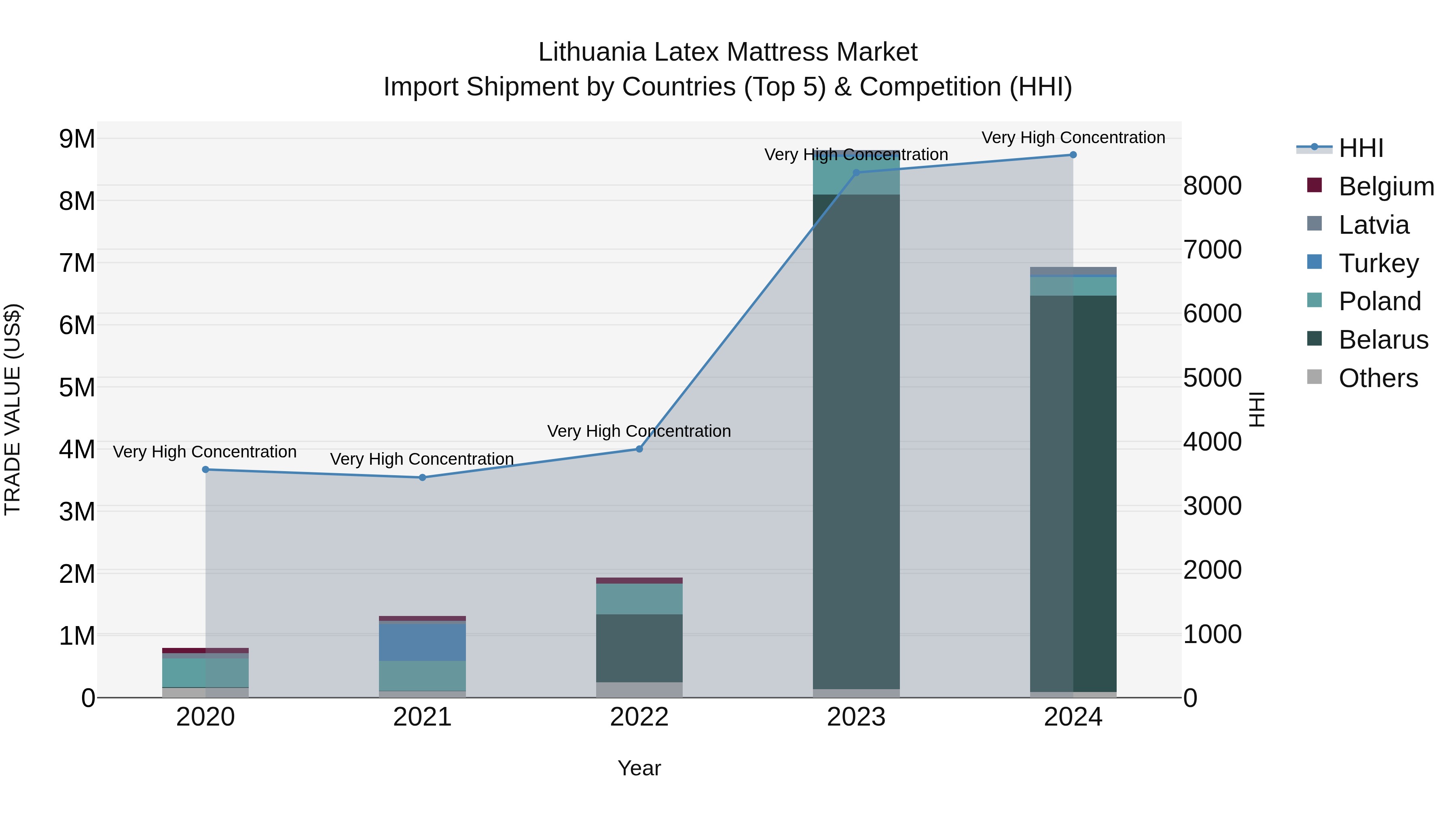
Task: Click the 2020 x-axis label
Action: [x=206, y=717]
